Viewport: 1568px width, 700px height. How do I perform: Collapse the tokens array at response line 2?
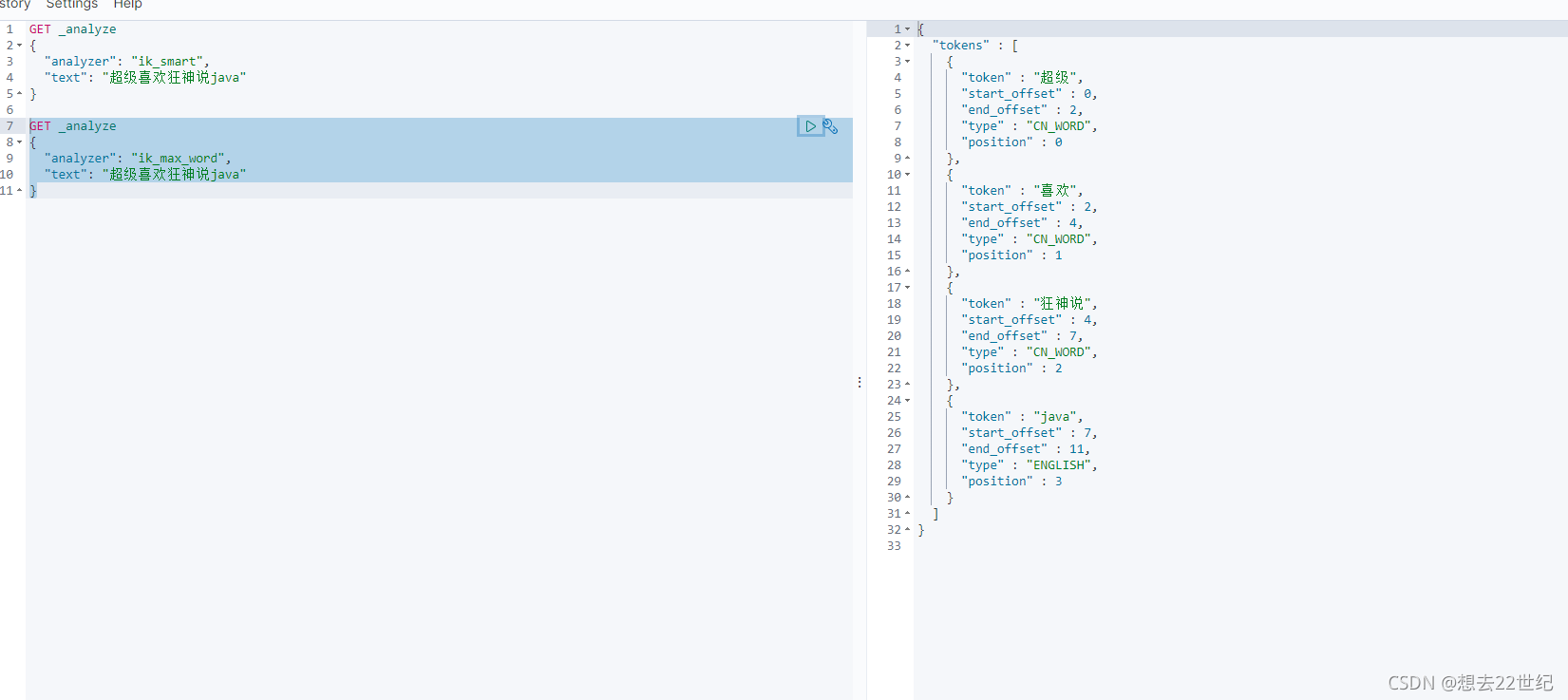(x=907, y=46)
